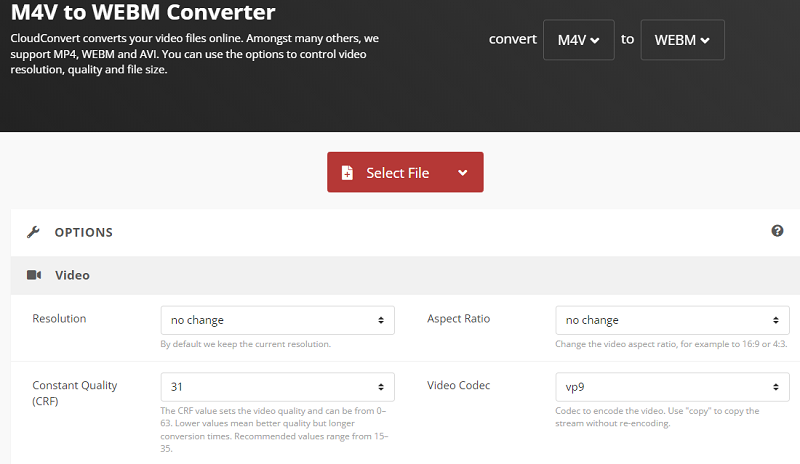Open the Resolution dropdown
This screenshot has height=464, width=800.
(277, 320)
